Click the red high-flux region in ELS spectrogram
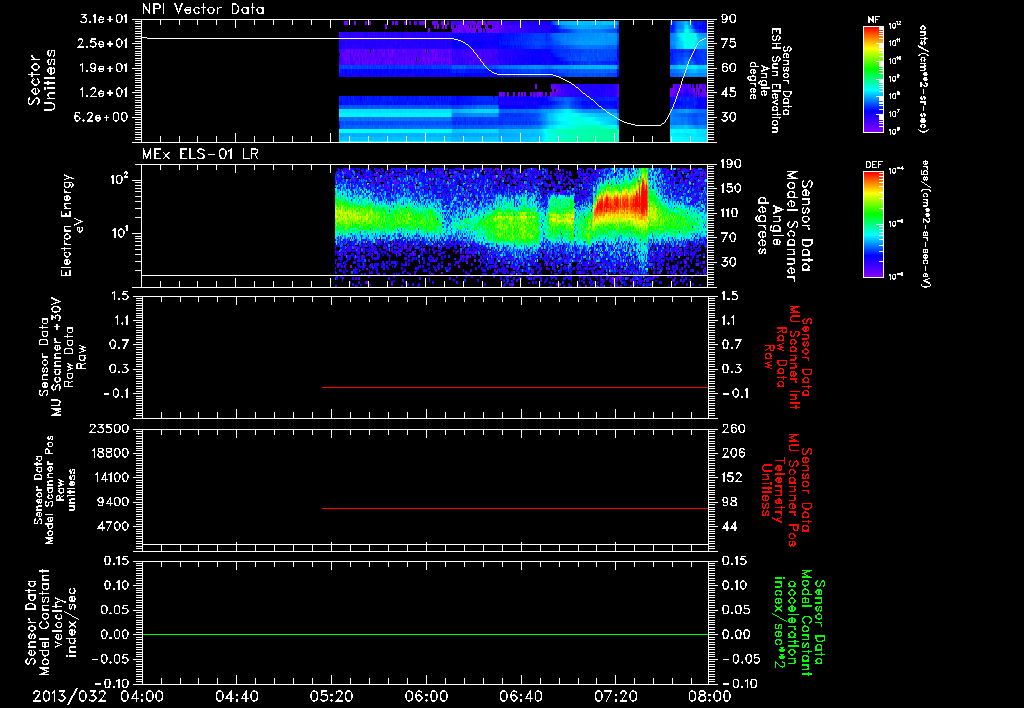Image resolution: width=1024 pixels, height=708 pixels. 619,200
